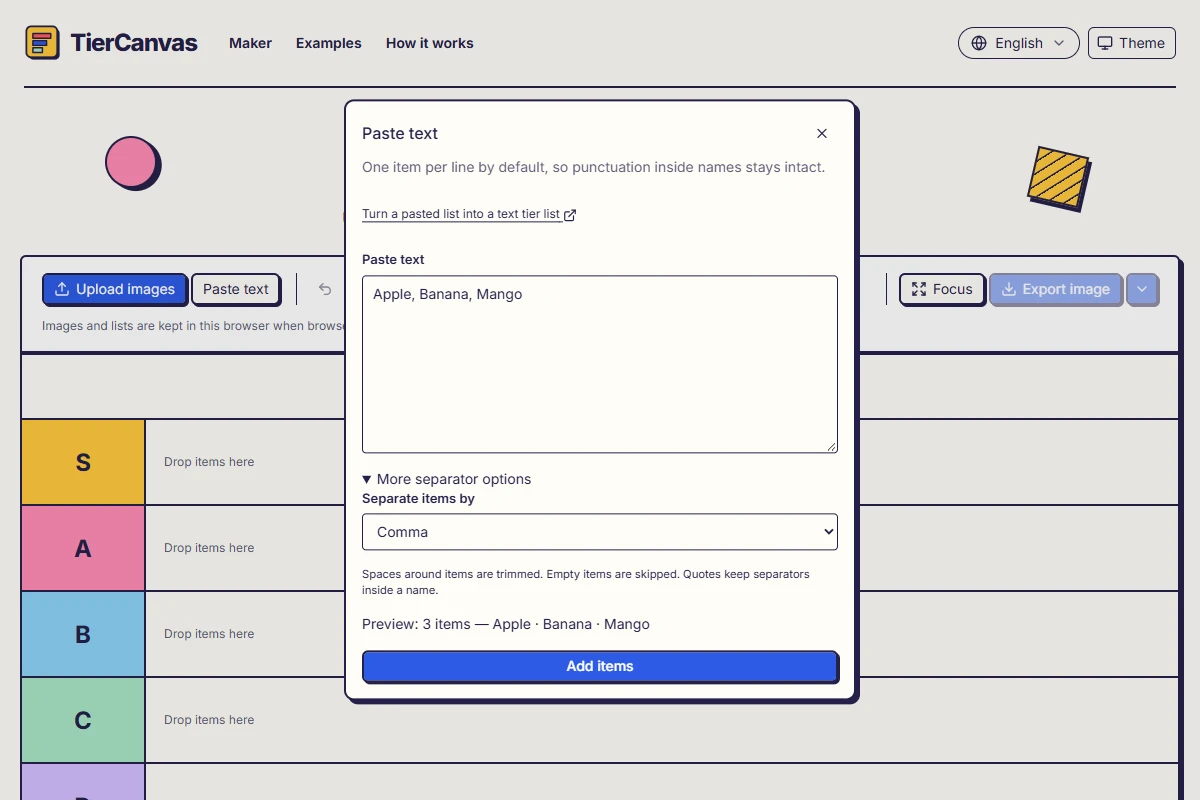Open the export options chevron dropdown
The image size is (1200, 800).
[1142, 289]
